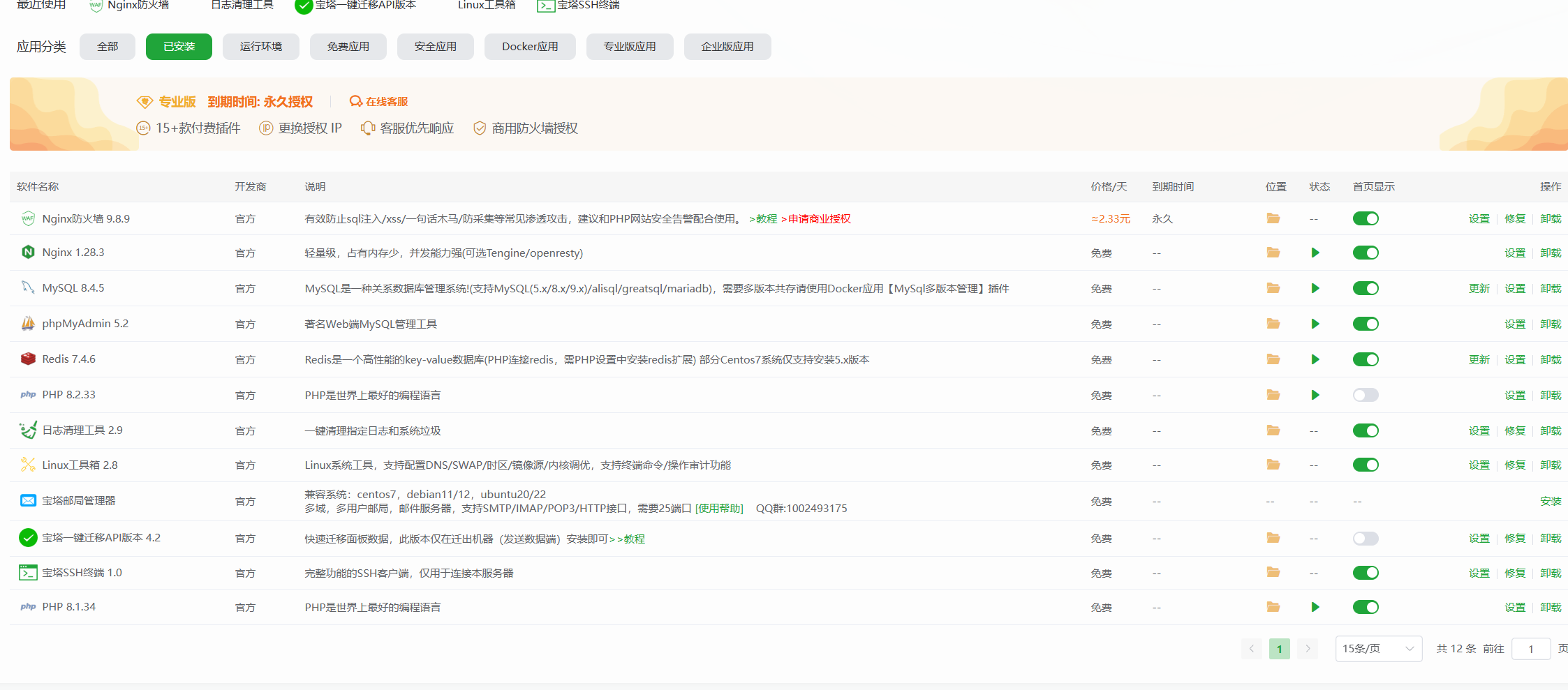
Task: Click the phpMyAdmin 5.2 running status icon
Action: [1315, 324]
